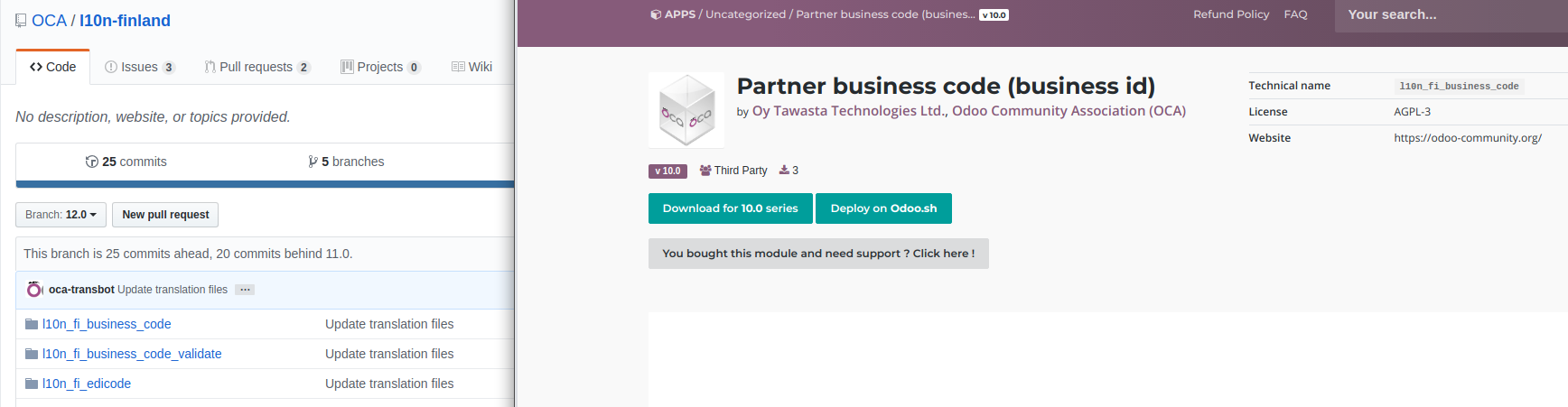This screenshot has width=1568, height=407.
Task: Click the Partner business code module thumbnail
Action: click(686, 110)
